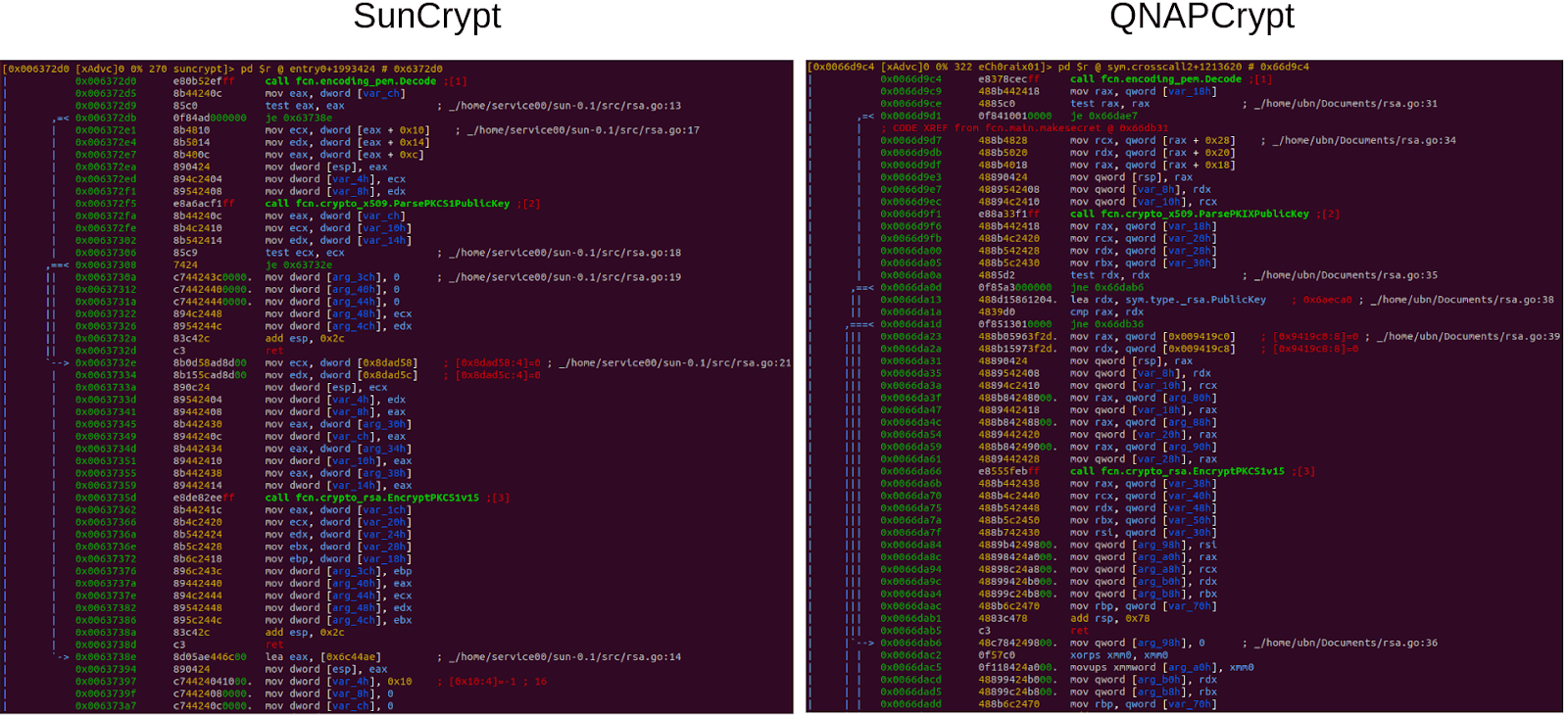The image size is (1568, 716).
Task: Click the 'suncrypt]> pd $r @ entry0+1993424' prompt line
Action: [221, 69]
